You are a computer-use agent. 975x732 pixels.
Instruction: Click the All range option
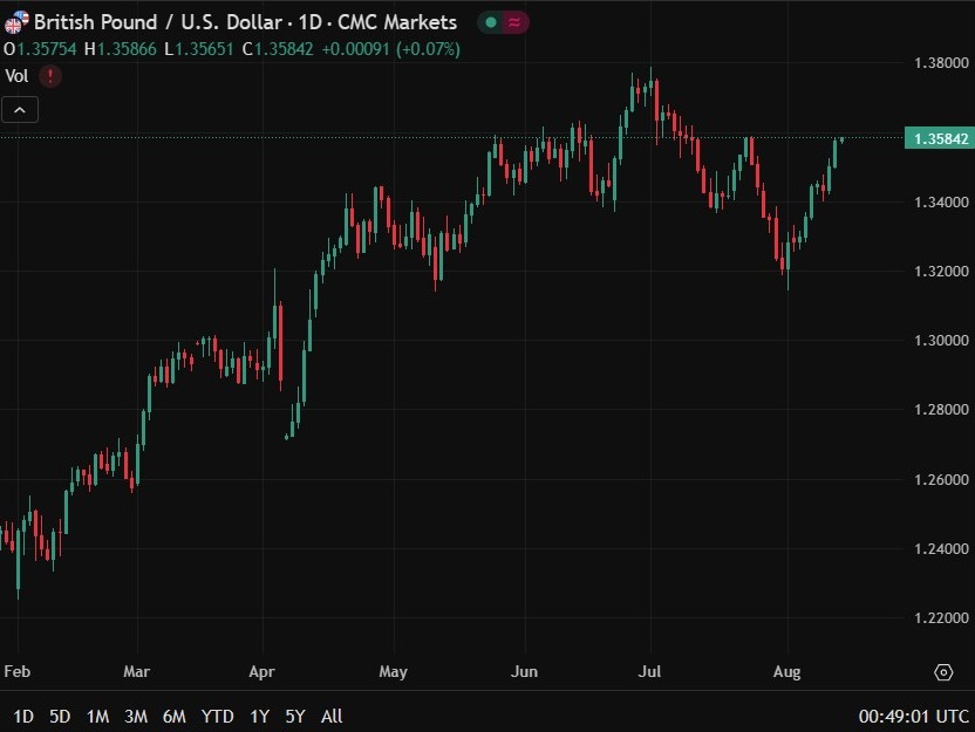click(x=330, y=717)
